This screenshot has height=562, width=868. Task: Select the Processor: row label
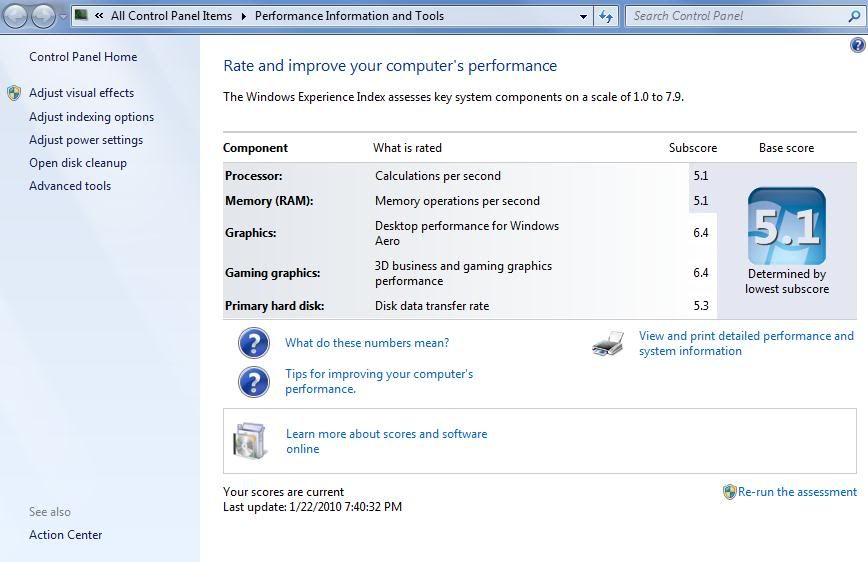click(254, 176)
